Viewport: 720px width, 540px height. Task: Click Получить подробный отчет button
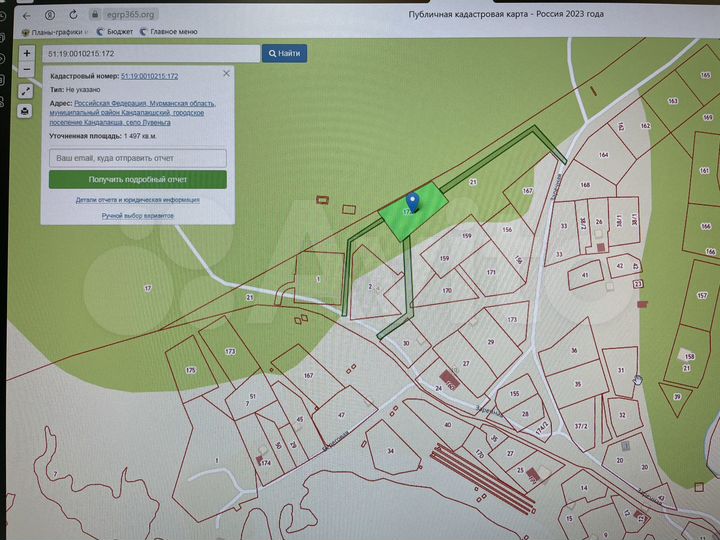pos(137,180)
